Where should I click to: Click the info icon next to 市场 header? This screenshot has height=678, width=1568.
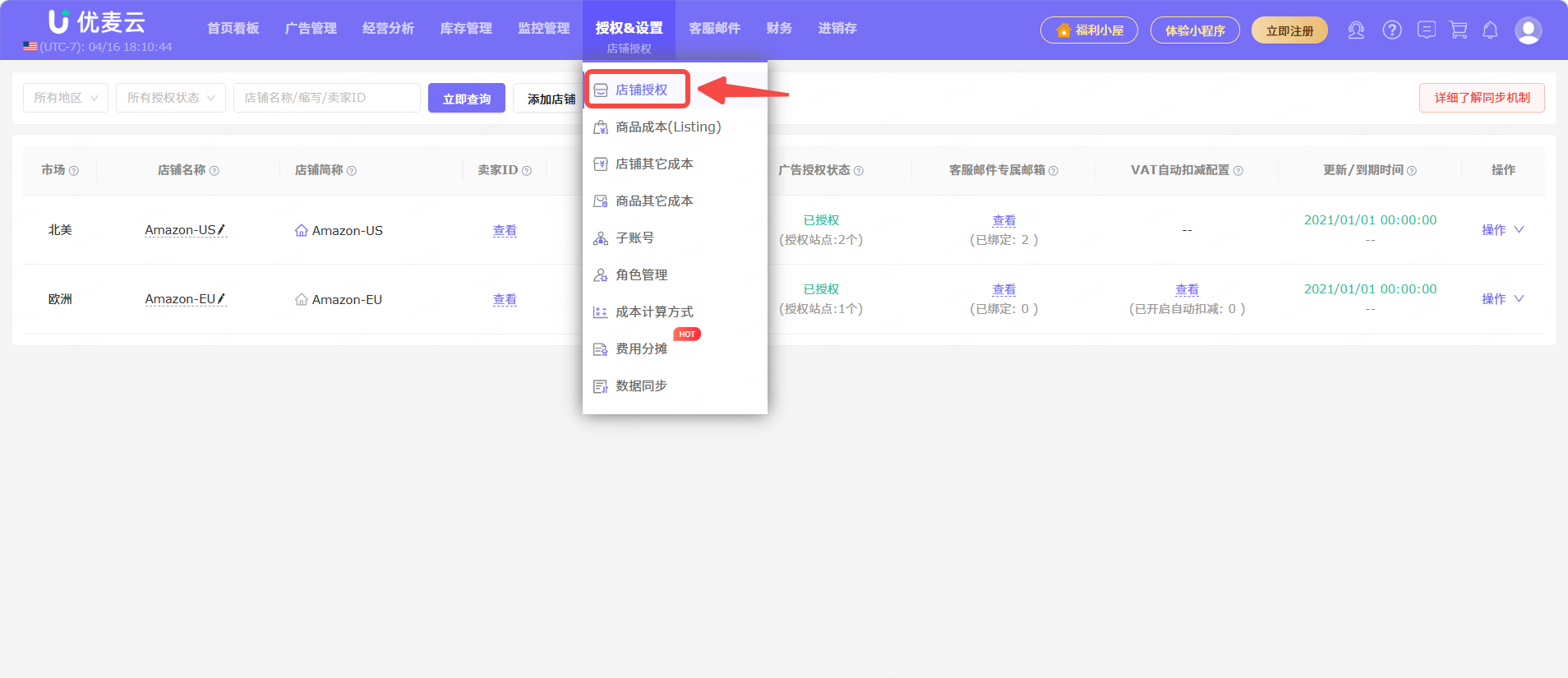pos(74,171)
